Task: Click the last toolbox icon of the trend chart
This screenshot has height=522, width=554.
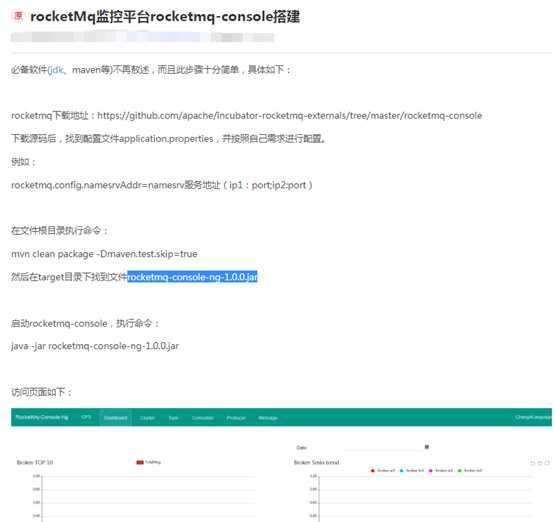Action: tap(547, 463)
